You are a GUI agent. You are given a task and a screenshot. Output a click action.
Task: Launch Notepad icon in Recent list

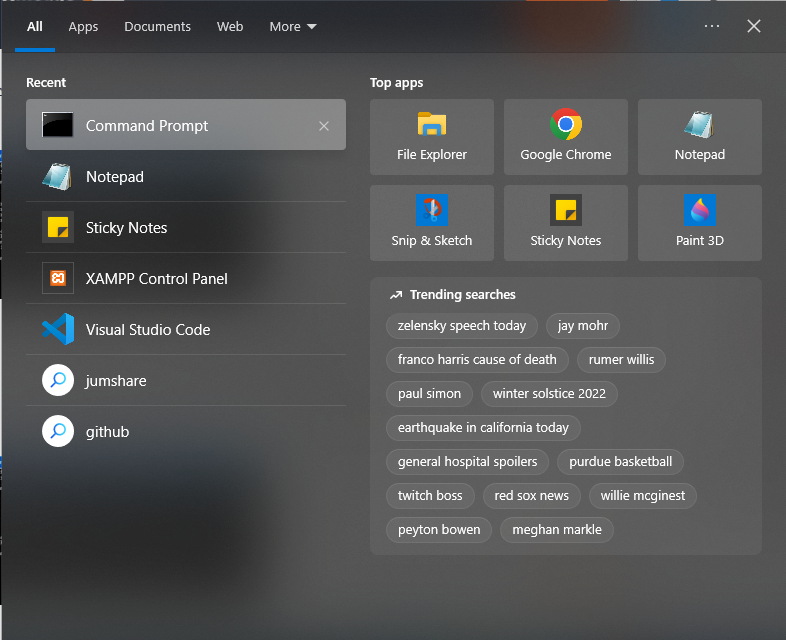tap(57, 176)
